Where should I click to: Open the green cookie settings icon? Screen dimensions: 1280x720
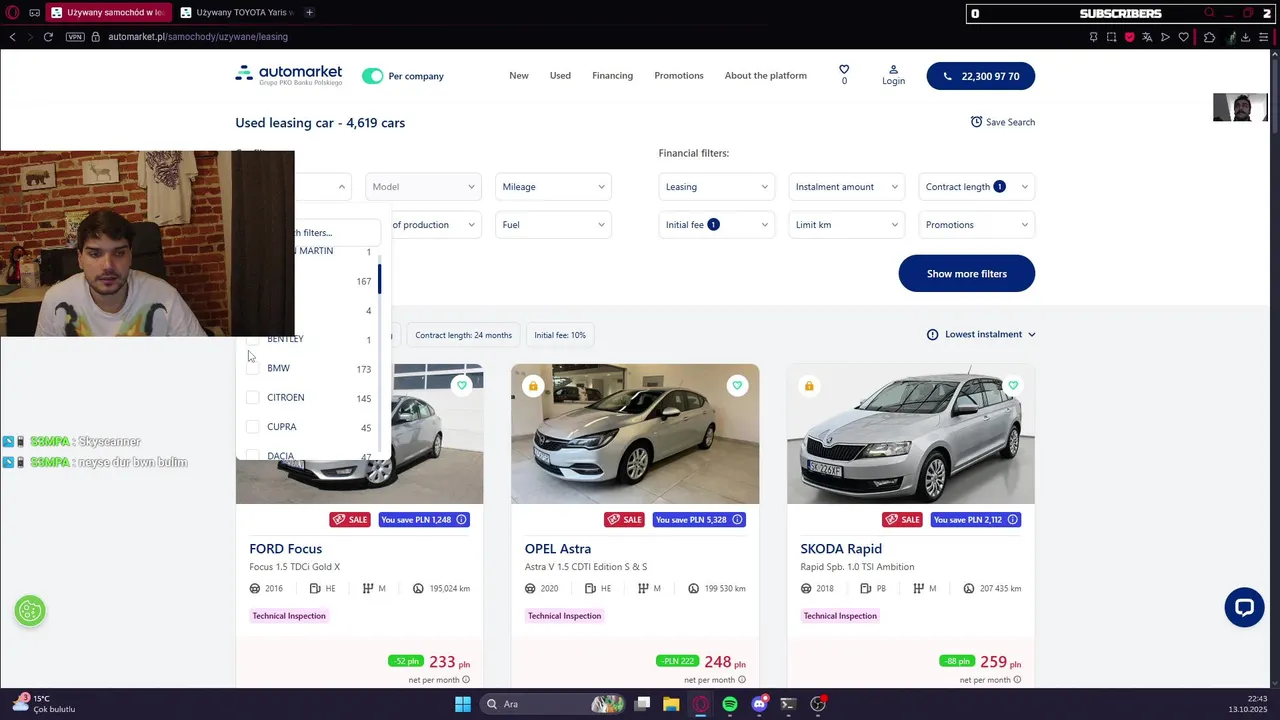pos(30,611)
